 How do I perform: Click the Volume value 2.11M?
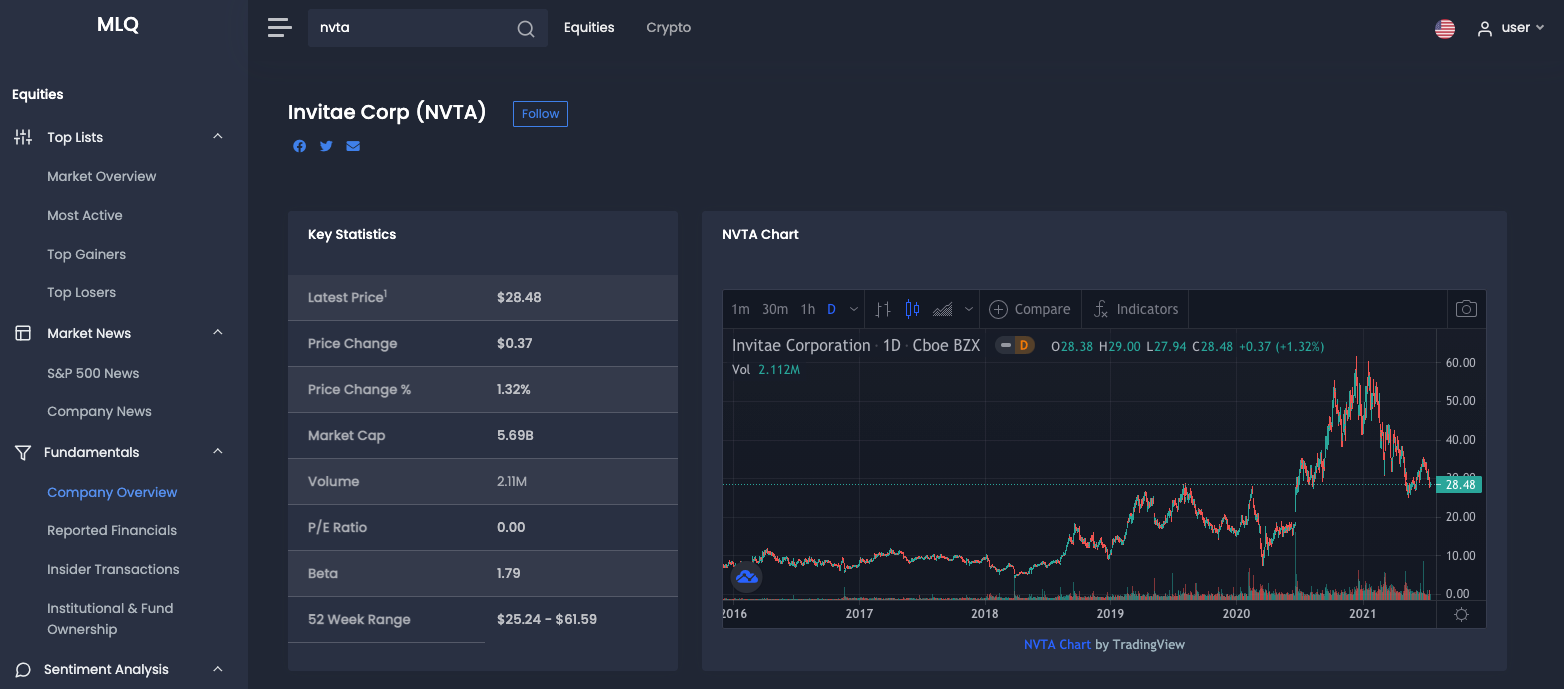click(x=512, y=481)
